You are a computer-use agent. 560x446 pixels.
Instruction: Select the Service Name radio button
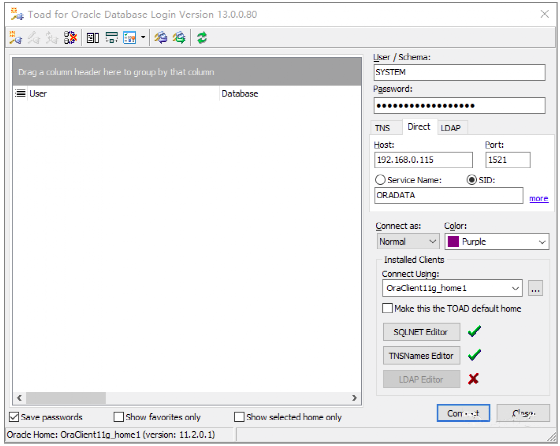[x=380, y=180]
